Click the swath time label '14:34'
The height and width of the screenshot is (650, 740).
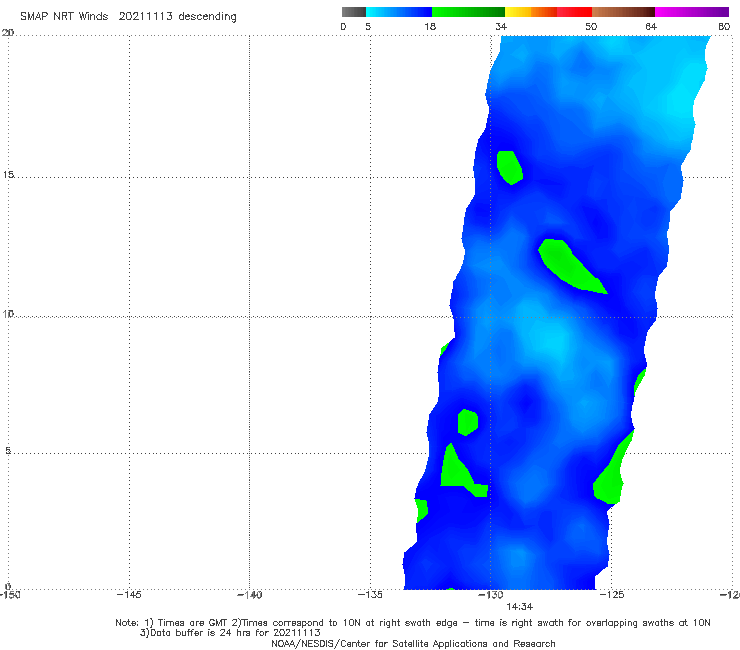(x=520, y=607)
